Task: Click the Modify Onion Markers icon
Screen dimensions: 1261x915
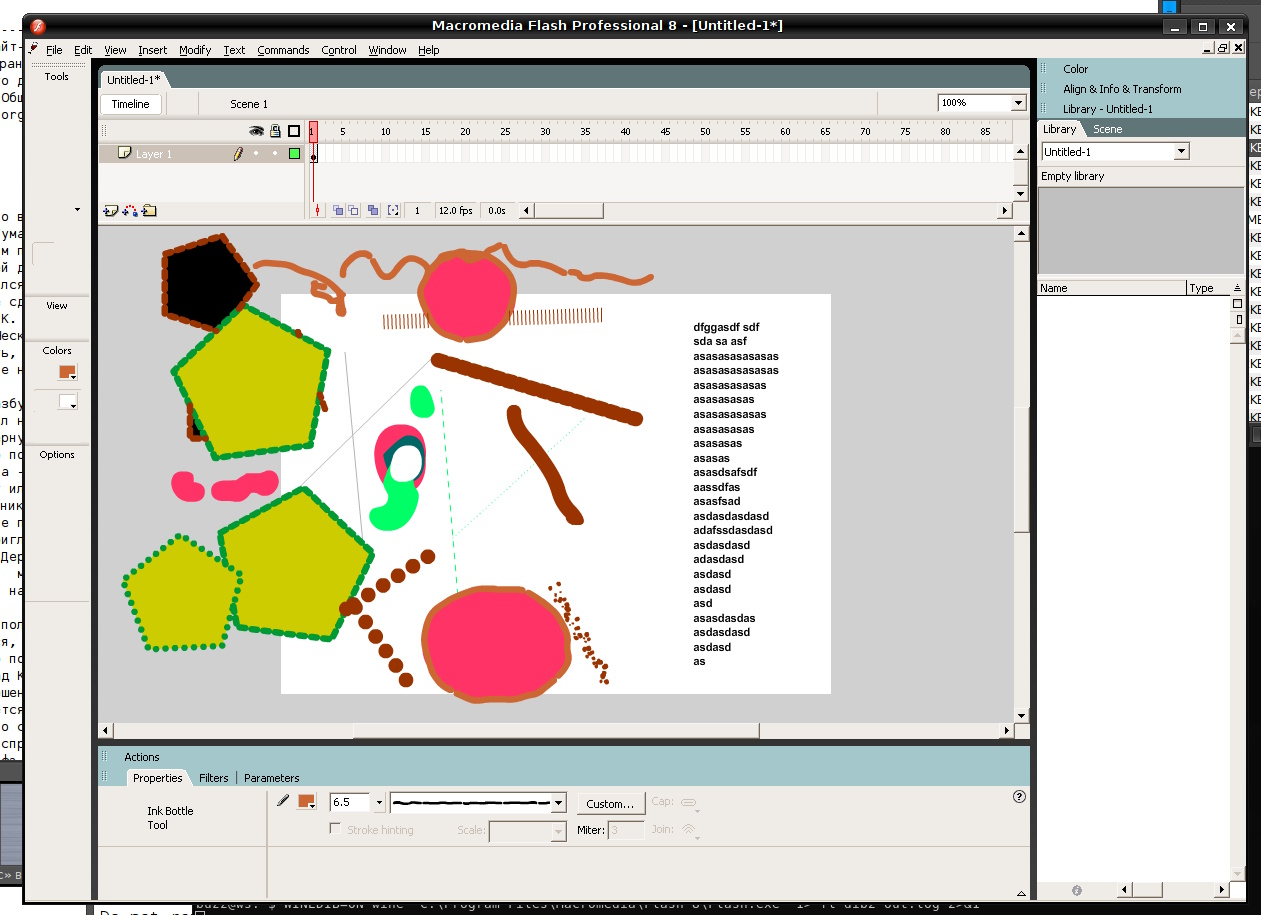Action: coord(393,211)
